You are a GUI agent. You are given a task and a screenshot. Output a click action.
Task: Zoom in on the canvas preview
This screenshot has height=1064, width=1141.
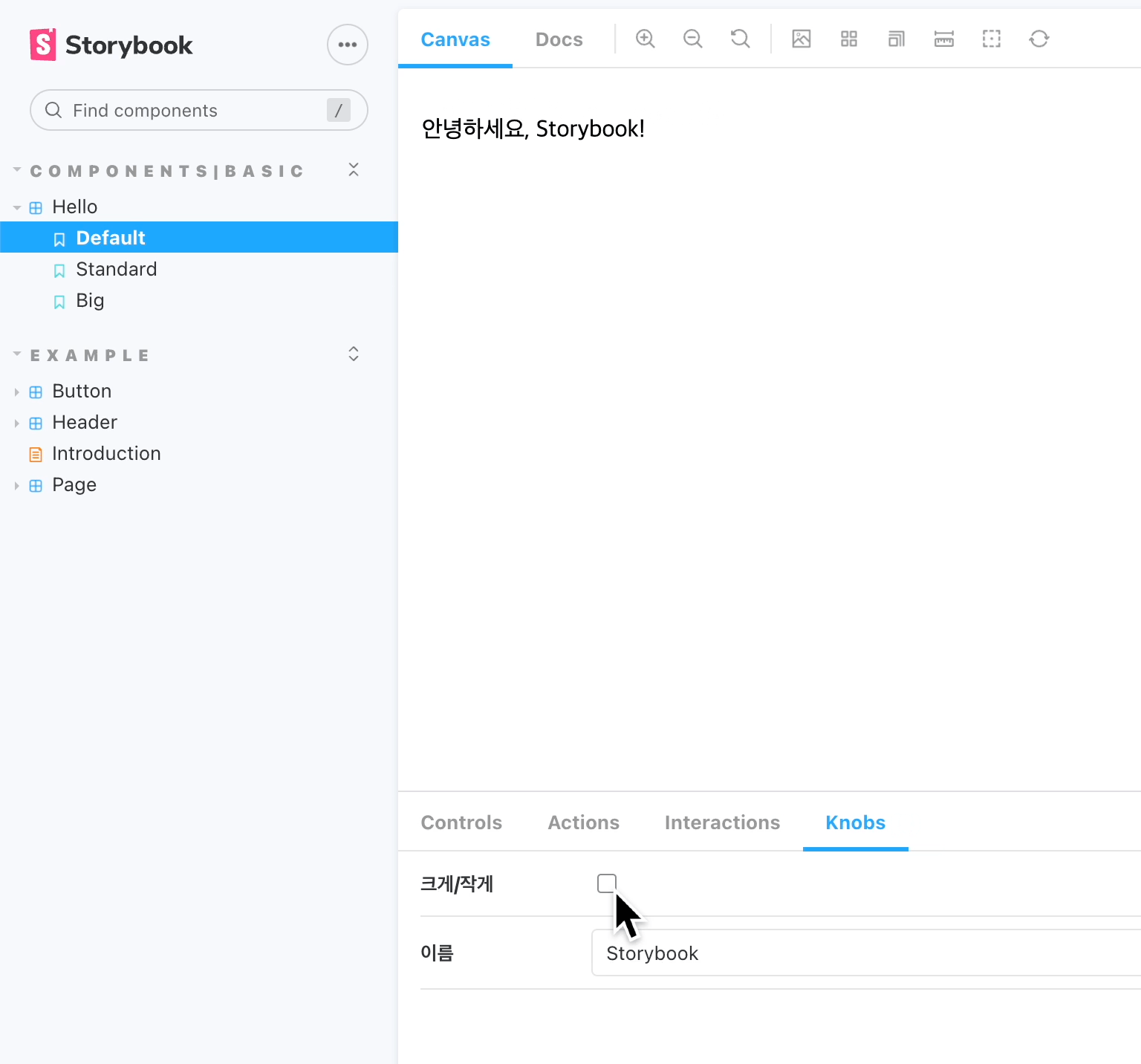point(645,39)
